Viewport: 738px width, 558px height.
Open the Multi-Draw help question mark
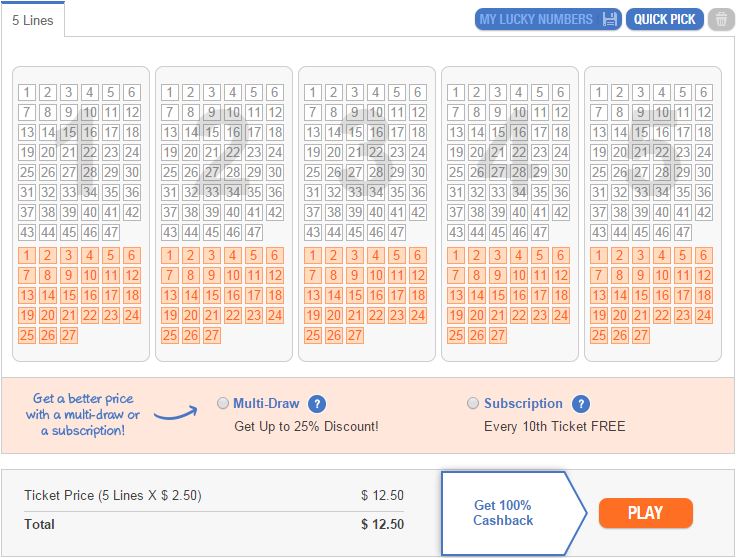317,404
